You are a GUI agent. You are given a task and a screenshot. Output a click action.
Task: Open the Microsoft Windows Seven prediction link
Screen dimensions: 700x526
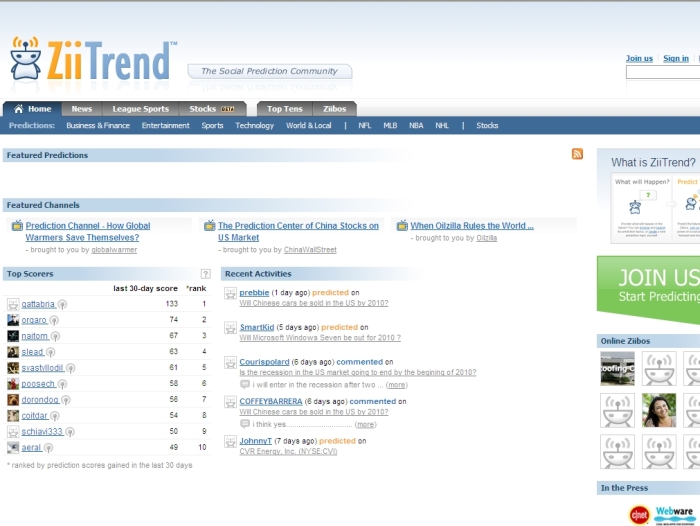[320, 338]
